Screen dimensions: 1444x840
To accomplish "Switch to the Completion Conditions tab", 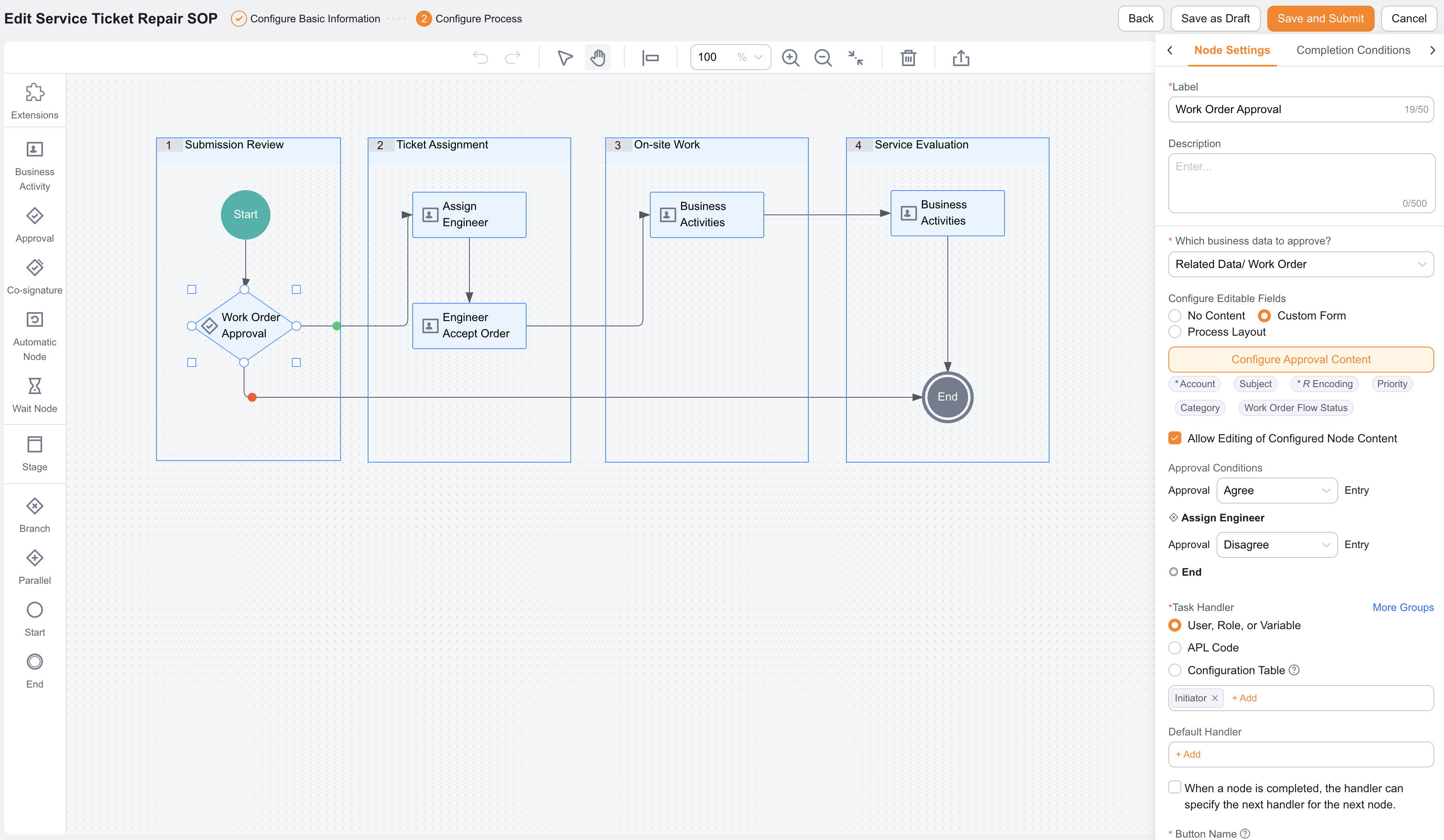I will tap(1353, 50).
